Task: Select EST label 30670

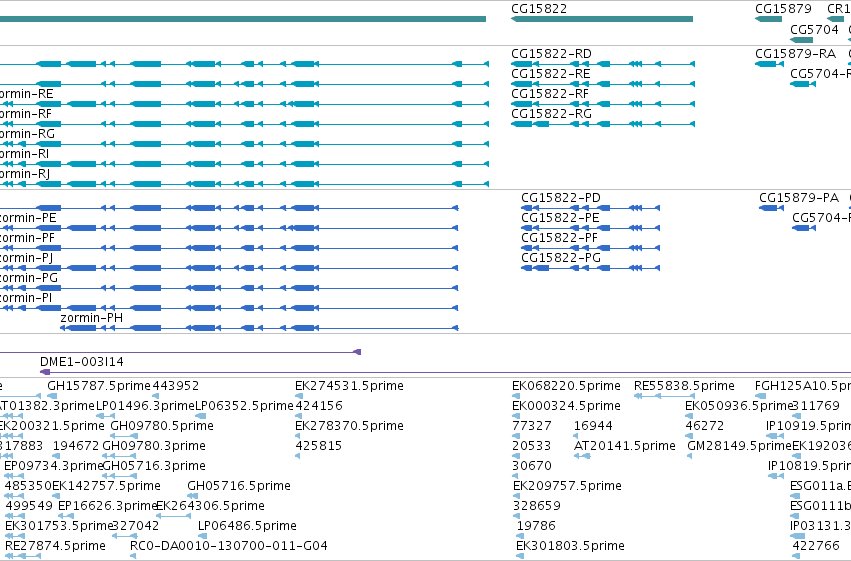Action: 532,466
